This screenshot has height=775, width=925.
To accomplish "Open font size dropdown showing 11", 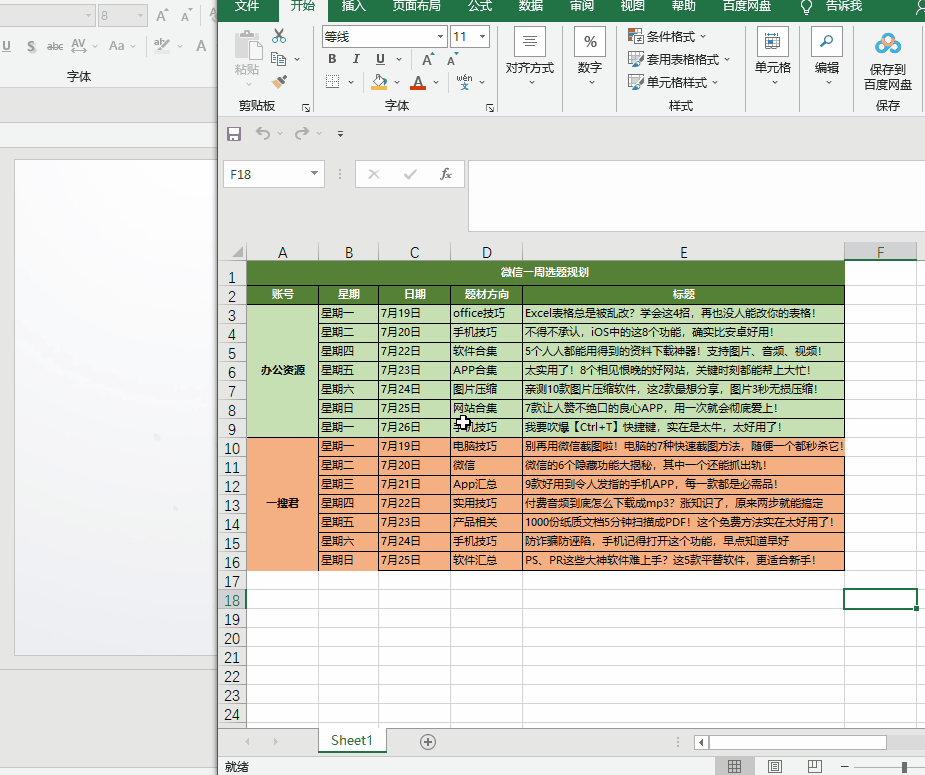I will [x=483, y=37].
